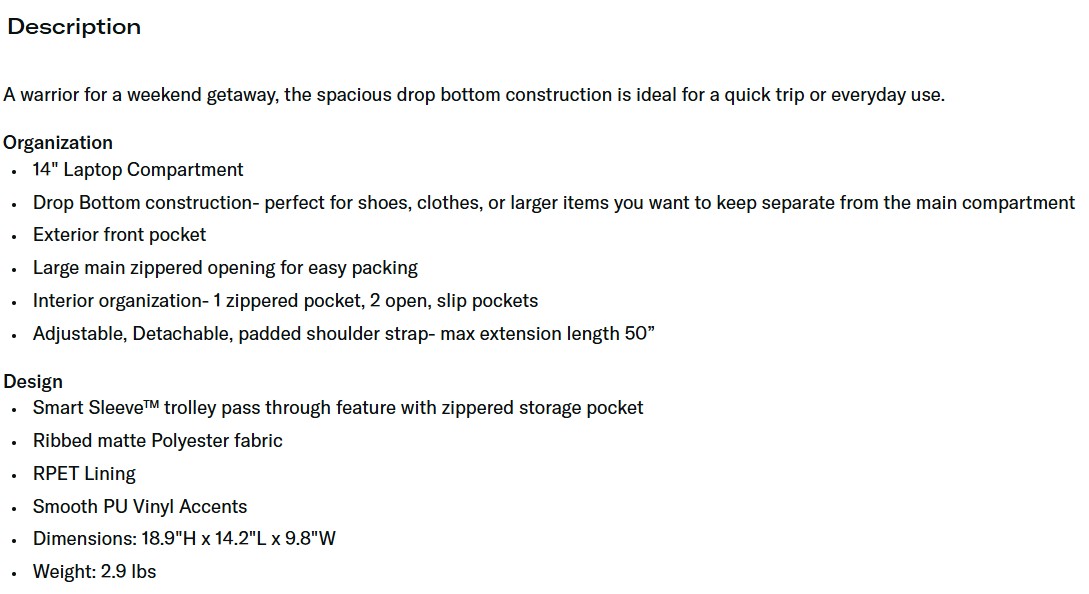This screenshot has height=594, width=1089.
Task: Click the Interior organization bullet text
Action: tap(285, 301)
